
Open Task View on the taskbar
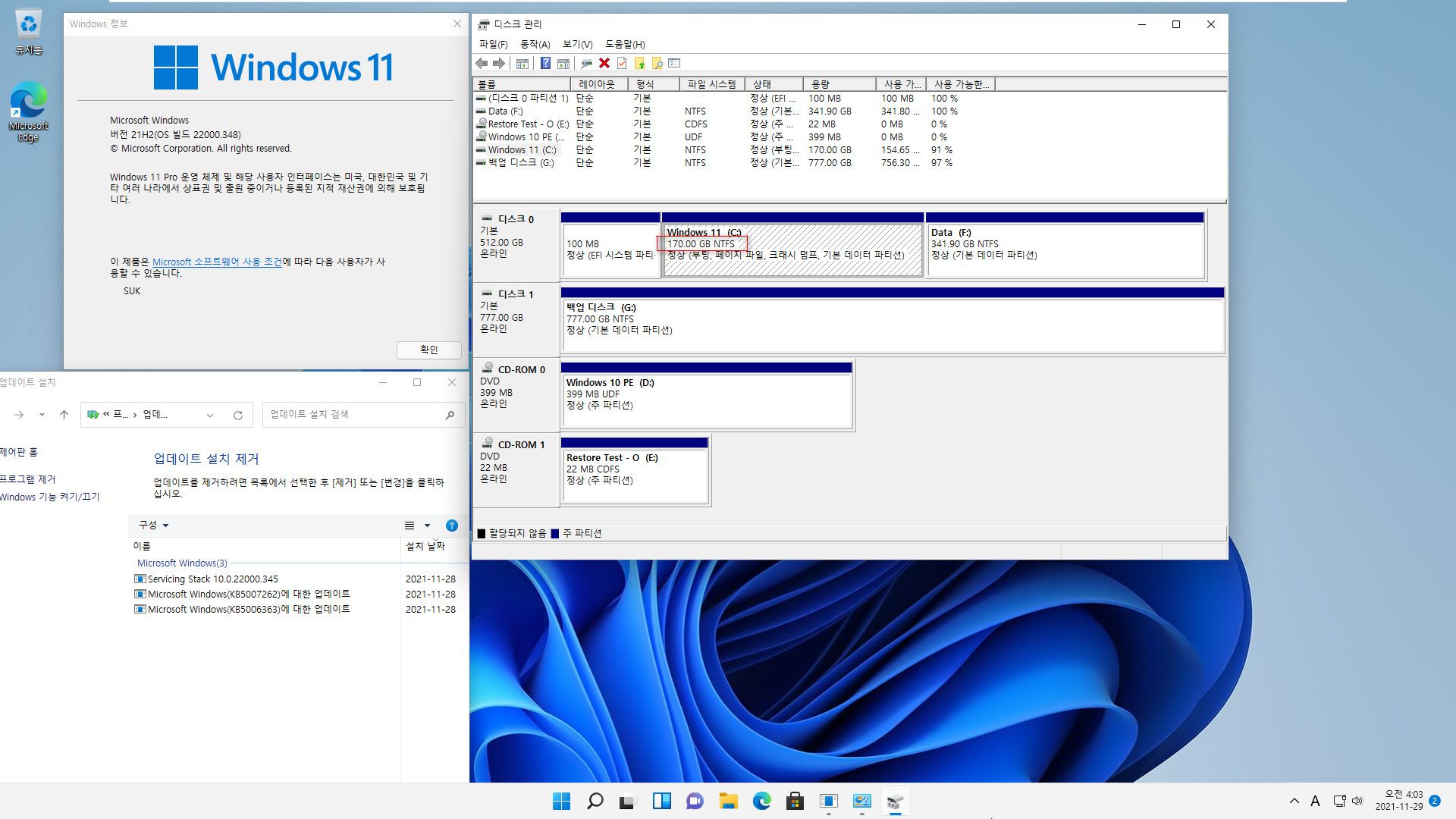(x=627, y=801)
